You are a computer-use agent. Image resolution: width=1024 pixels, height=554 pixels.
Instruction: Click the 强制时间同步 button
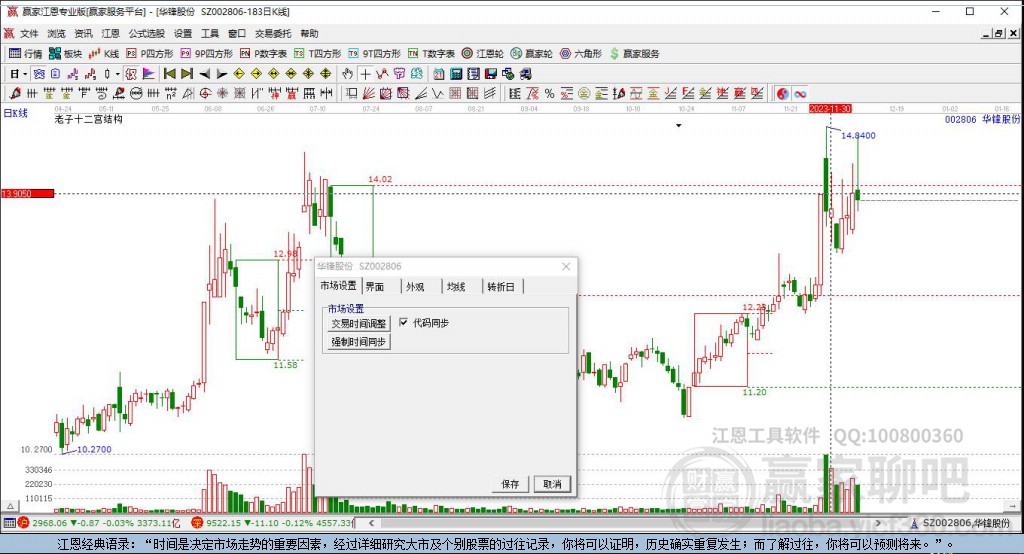359,342
